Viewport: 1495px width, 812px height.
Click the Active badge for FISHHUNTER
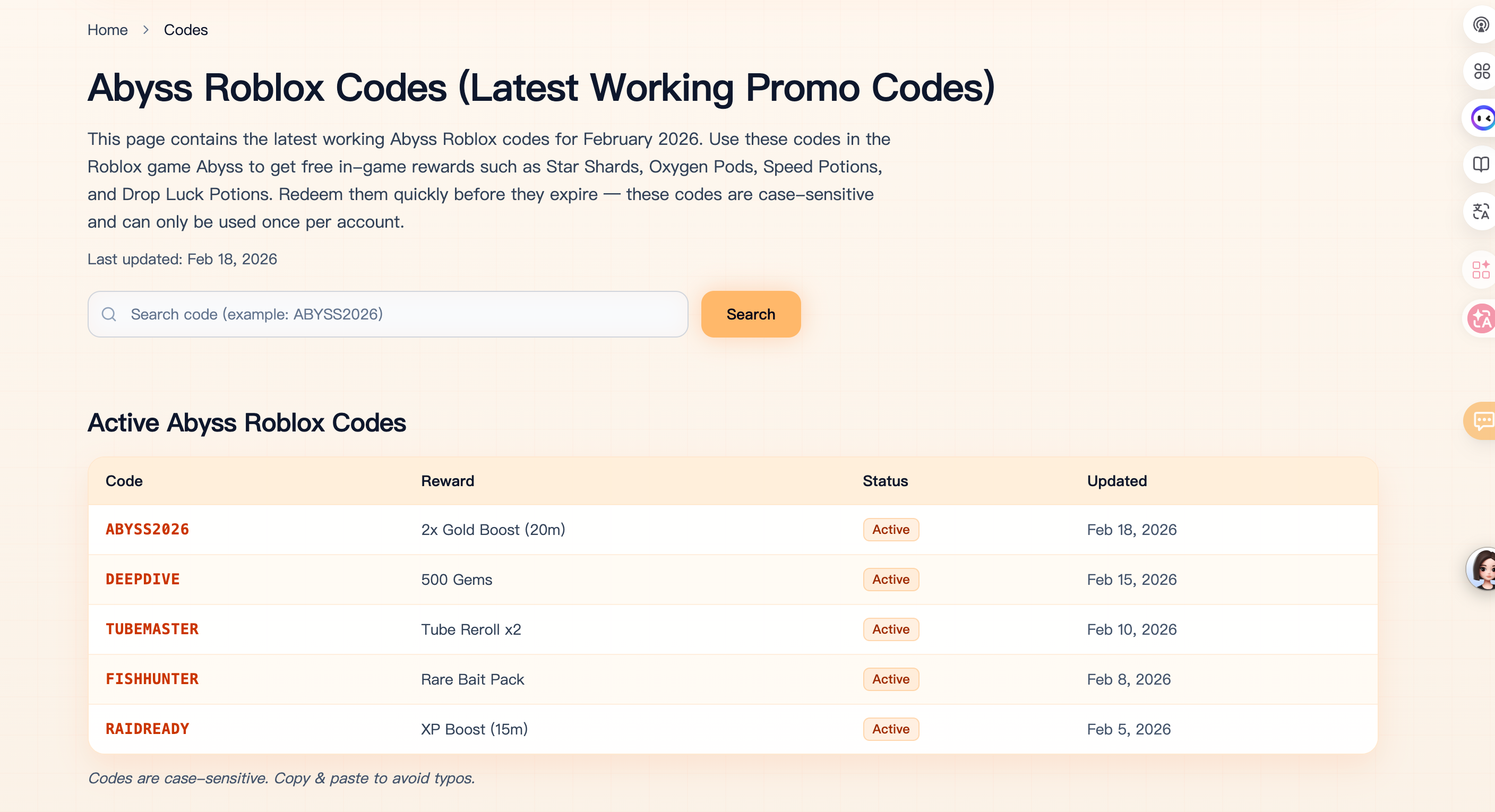[x=890, y=679]
